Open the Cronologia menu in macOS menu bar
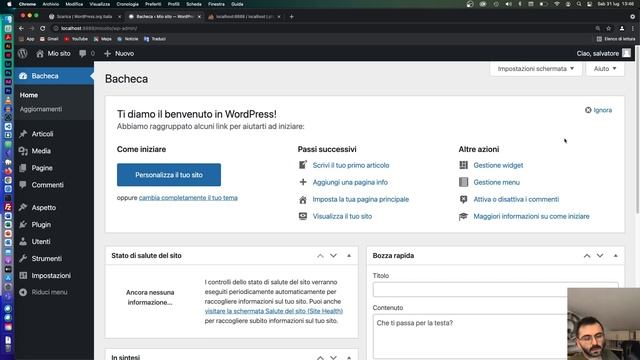This screenshot has height=360, width=640. click(x=127, y=4)
